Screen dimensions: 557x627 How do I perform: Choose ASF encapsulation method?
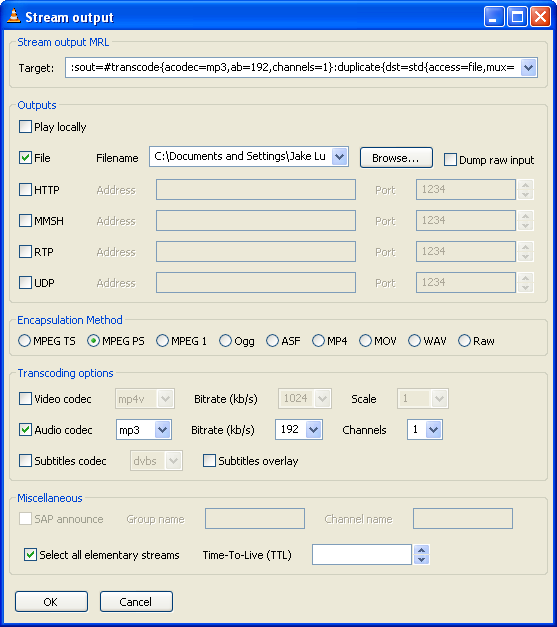(272, 341)
